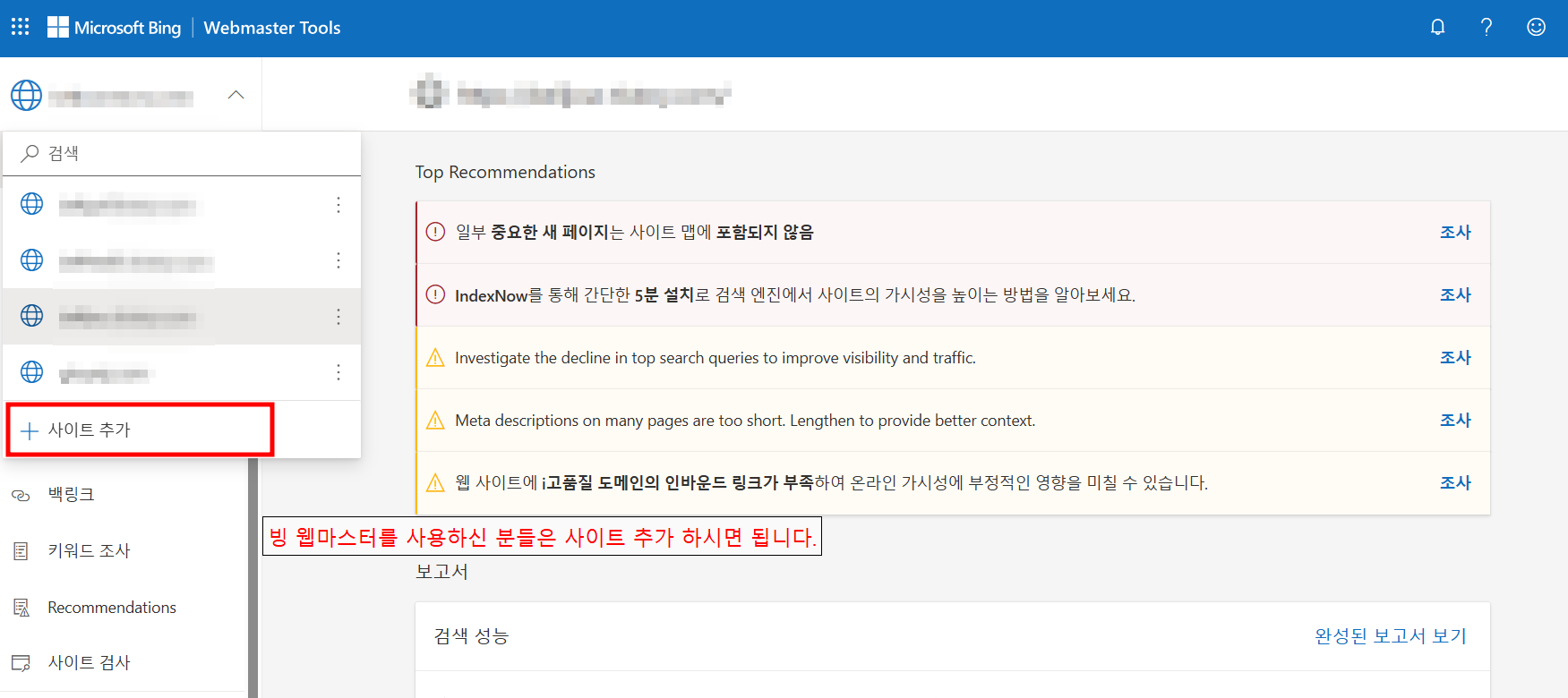This screenshot has height=698, width=1568.
Task: Click the globe icon of the selected site
Action: point(26,95)
